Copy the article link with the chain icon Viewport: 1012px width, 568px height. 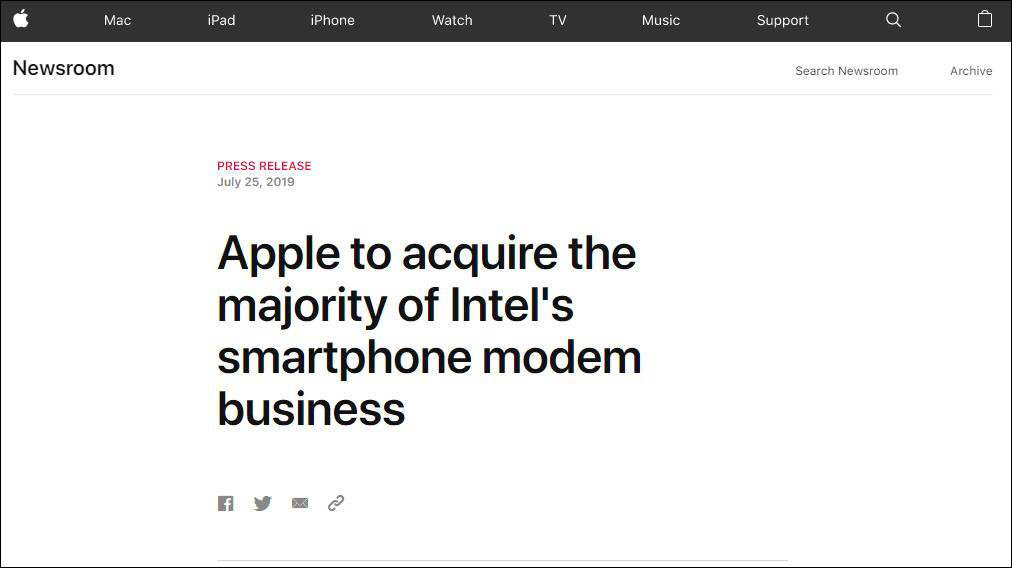click(336, 503)
